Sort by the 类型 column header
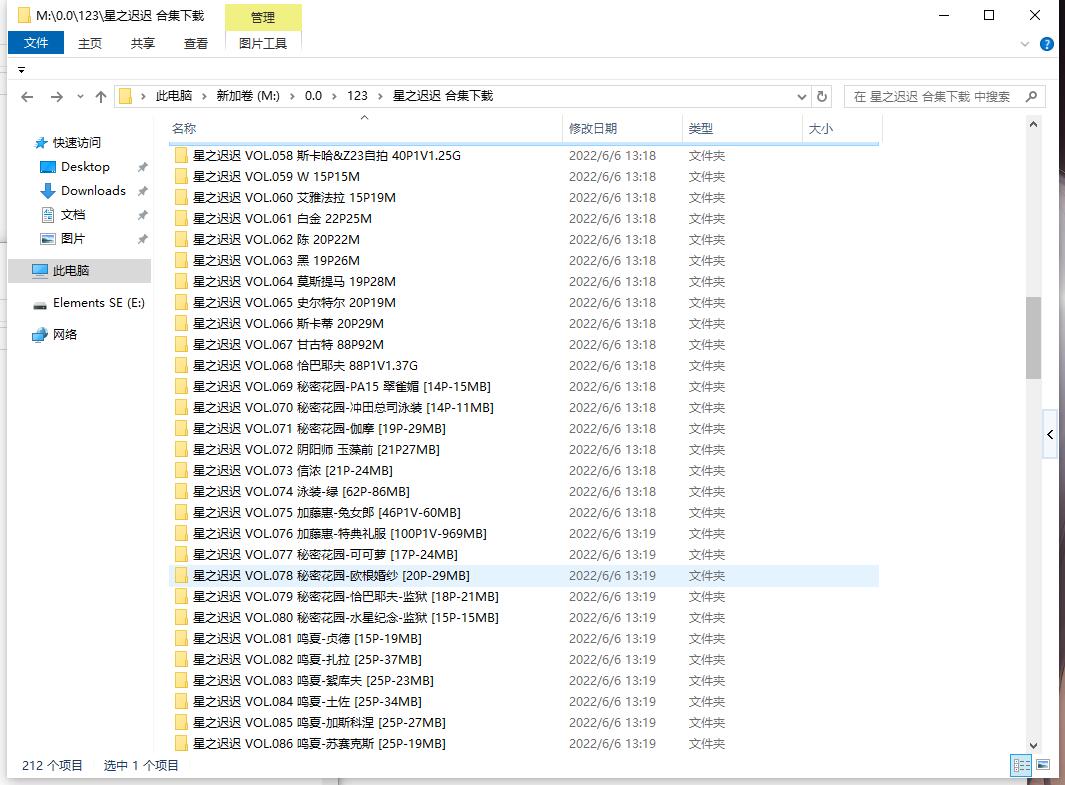Viewport: 1065px width, 785px height. coord(742,128)
